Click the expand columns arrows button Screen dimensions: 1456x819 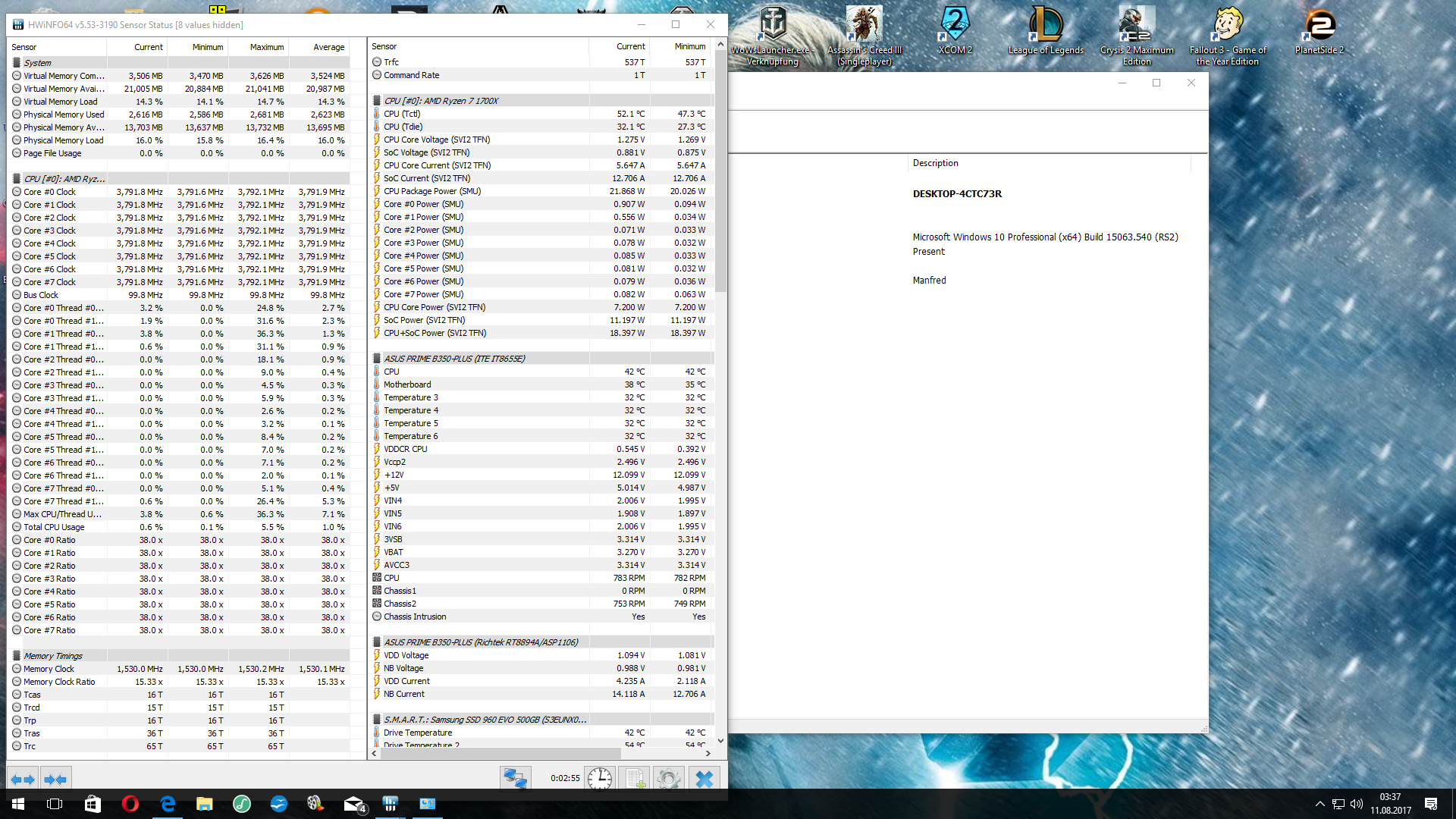23,779
